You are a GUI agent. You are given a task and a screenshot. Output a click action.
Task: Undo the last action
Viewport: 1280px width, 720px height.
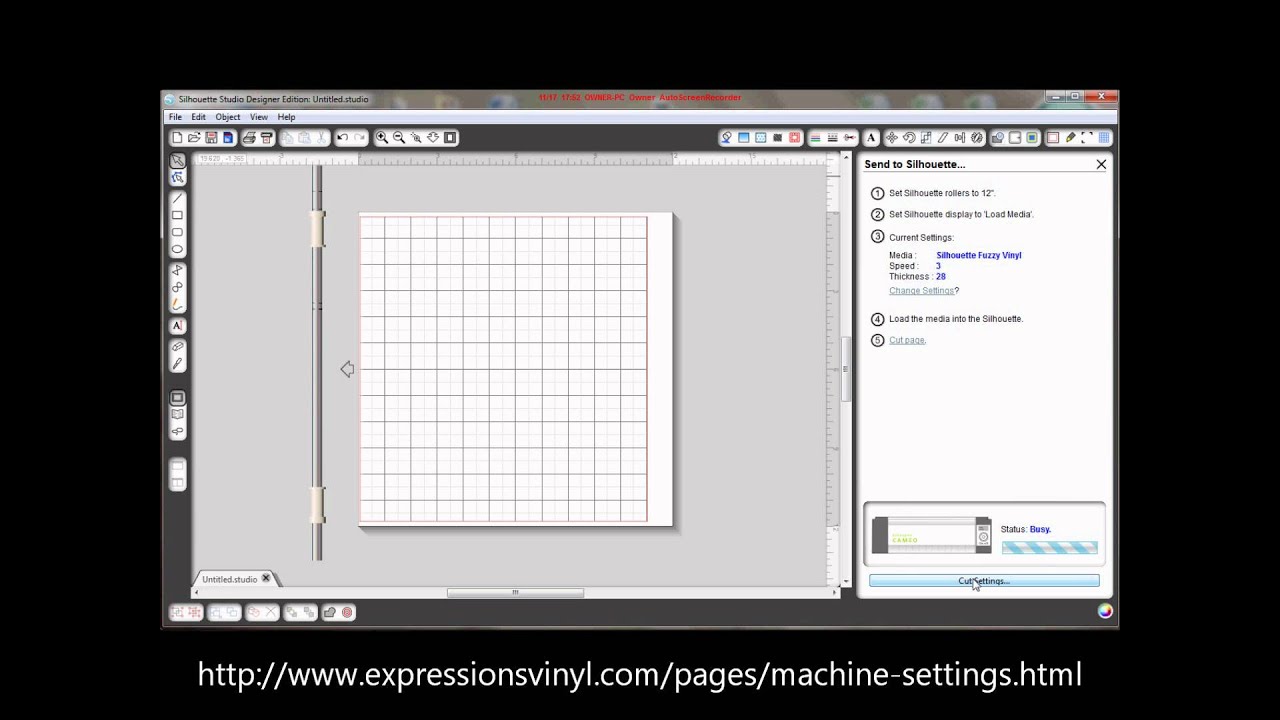coord(342,138)
